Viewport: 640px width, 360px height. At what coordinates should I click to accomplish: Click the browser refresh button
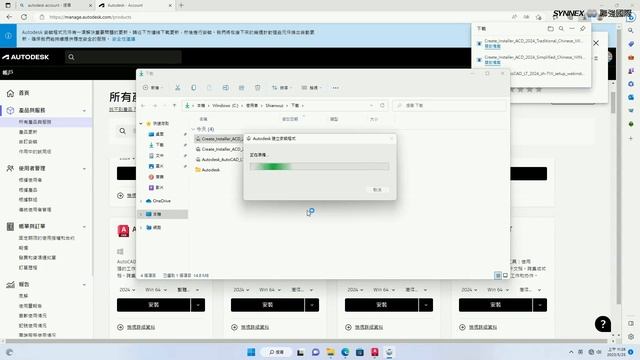(24, 17)
